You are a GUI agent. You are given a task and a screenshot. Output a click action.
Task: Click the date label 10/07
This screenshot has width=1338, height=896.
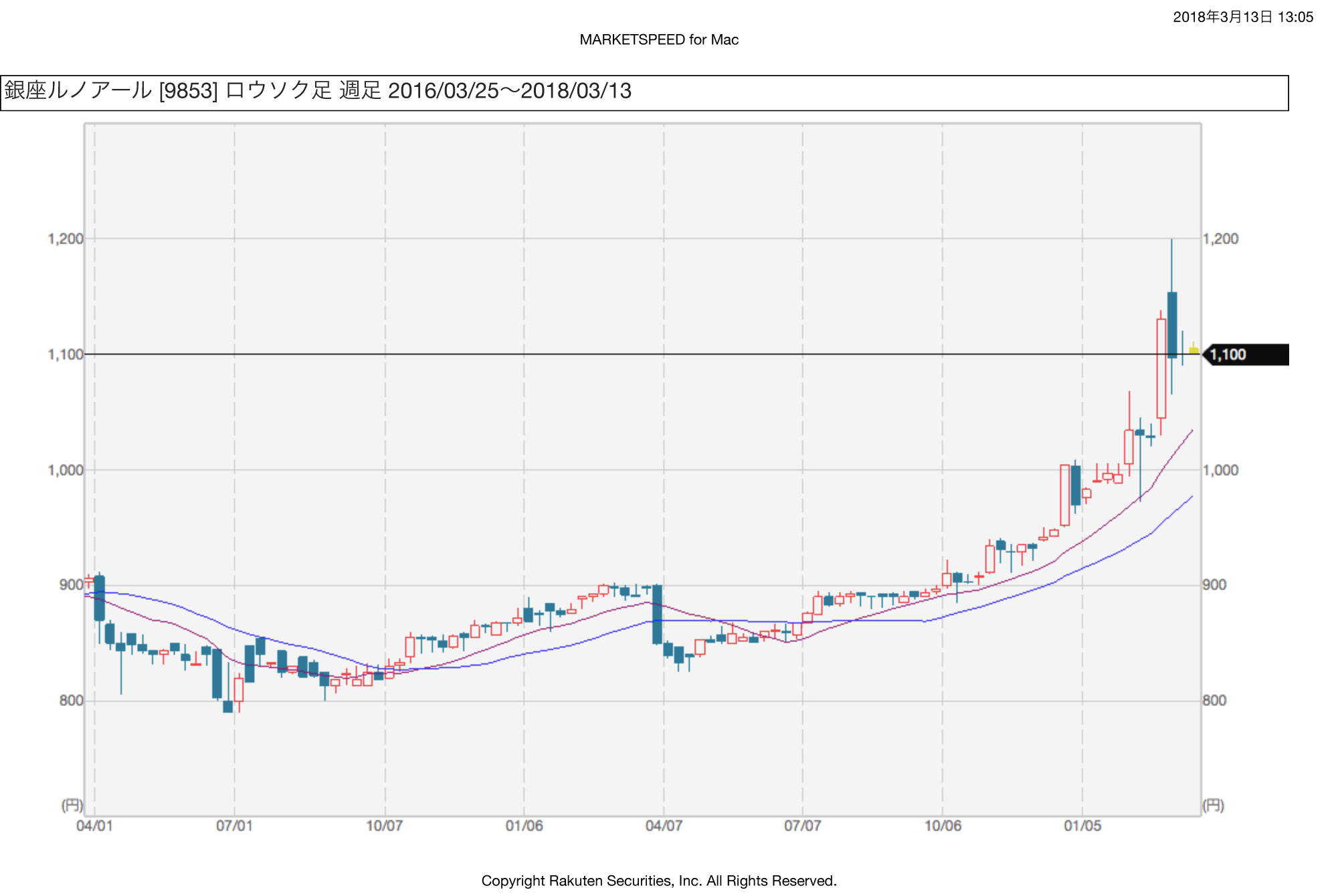385,826
